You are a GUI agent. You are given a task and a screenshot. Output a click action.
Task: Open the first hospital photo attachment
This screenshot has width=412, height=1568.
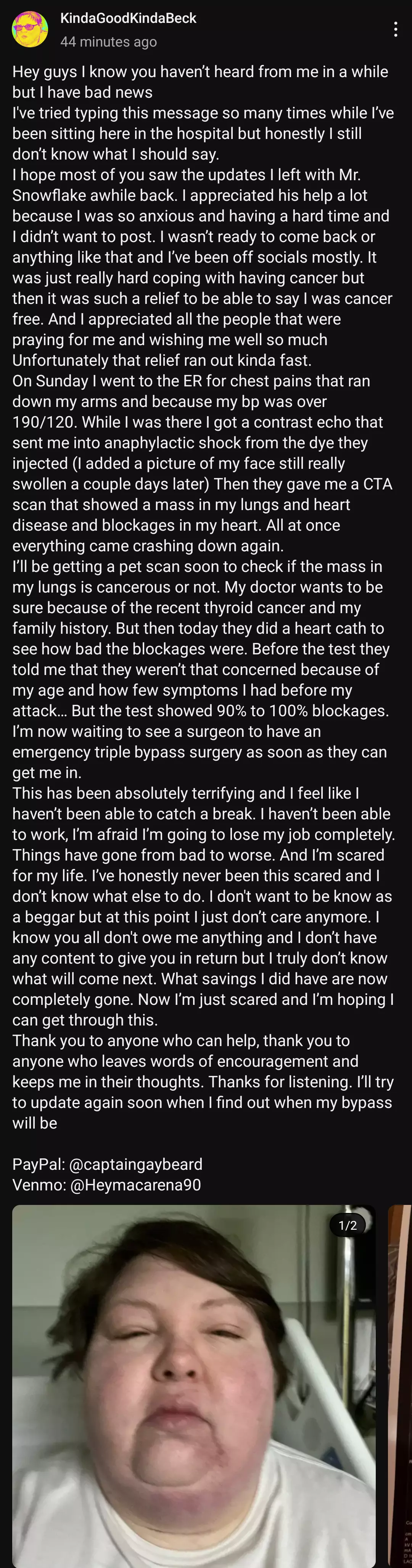pos(194,1386)
